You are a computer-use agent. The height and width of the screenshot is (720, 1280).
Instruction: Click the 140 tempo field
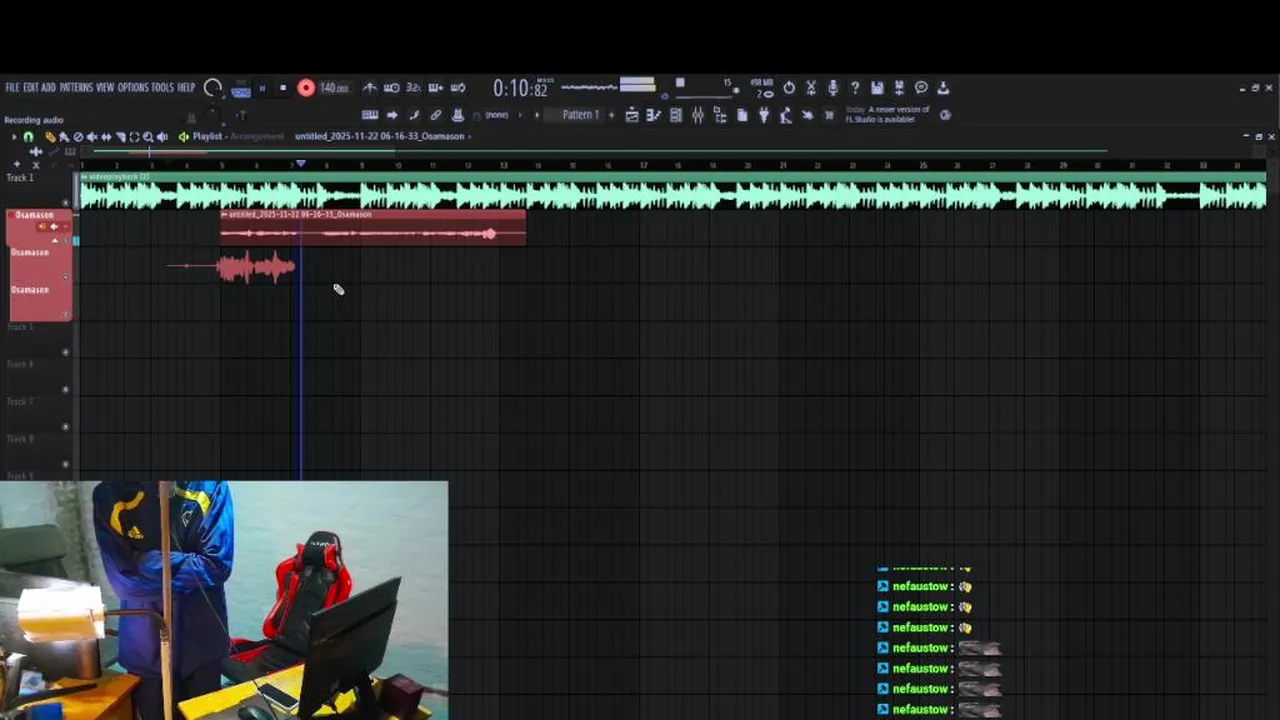(334, 88)
